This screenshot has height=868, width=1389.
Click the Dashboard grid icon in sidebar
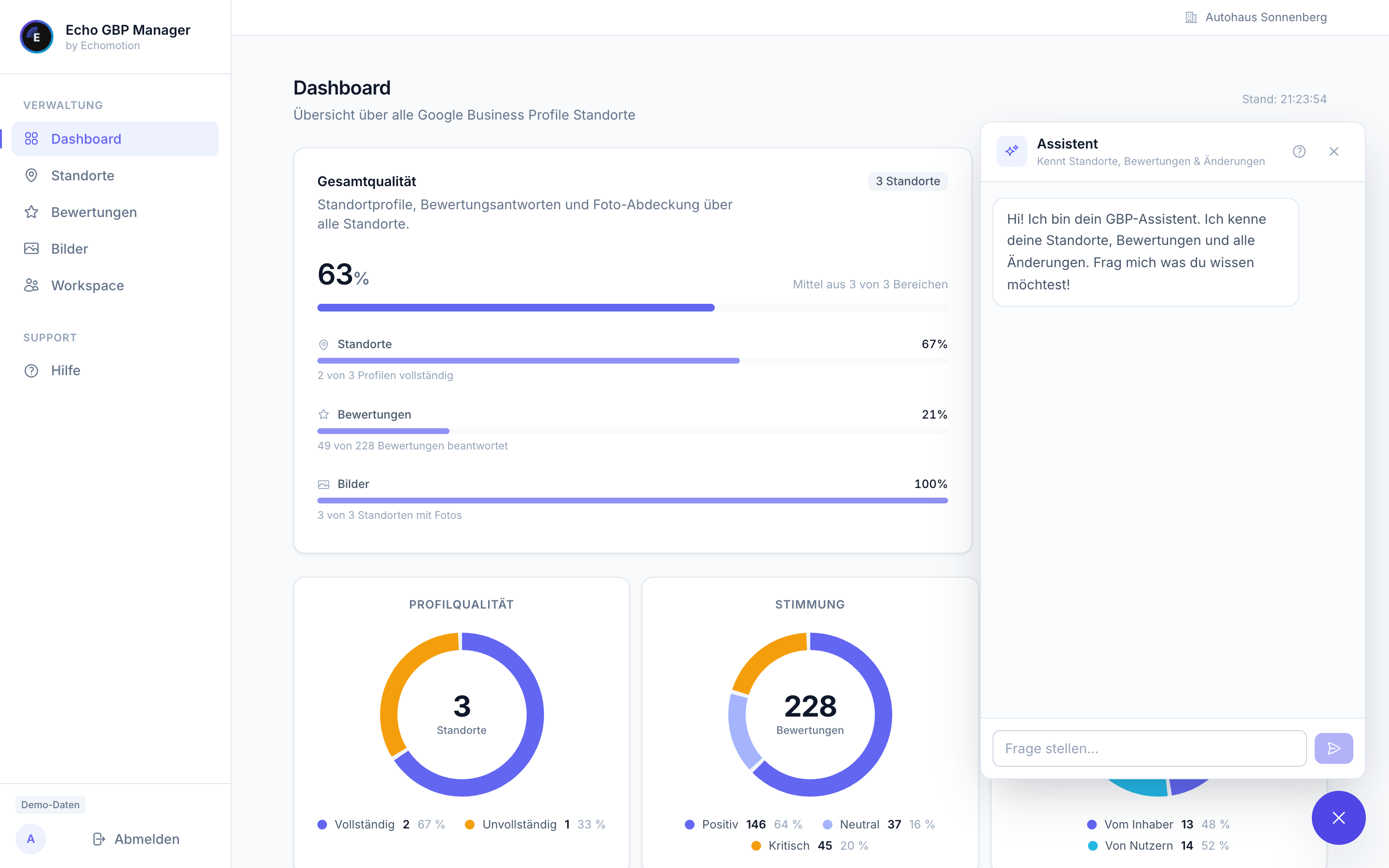31,139
